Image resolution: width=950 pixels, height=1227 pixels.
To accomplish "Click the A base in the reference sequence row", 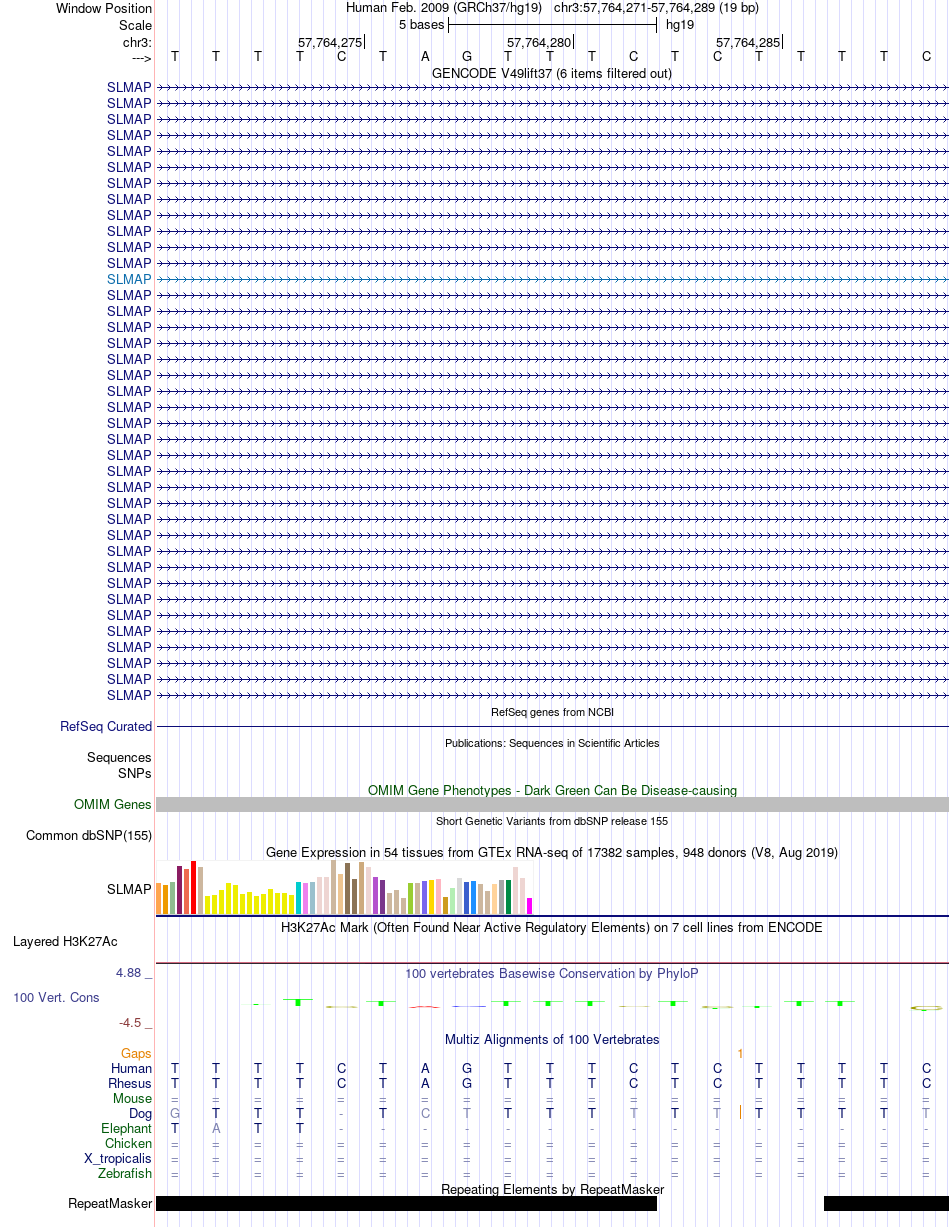I will [425, 56].
